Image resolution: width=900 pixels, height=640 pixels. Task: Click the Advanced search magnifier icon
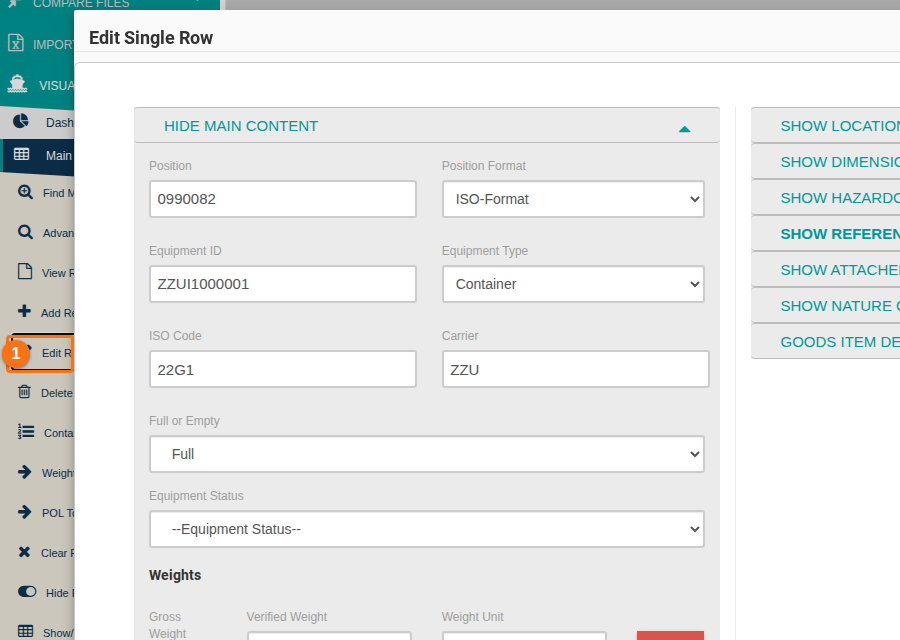pyautogui.click(x=25, y=232)
